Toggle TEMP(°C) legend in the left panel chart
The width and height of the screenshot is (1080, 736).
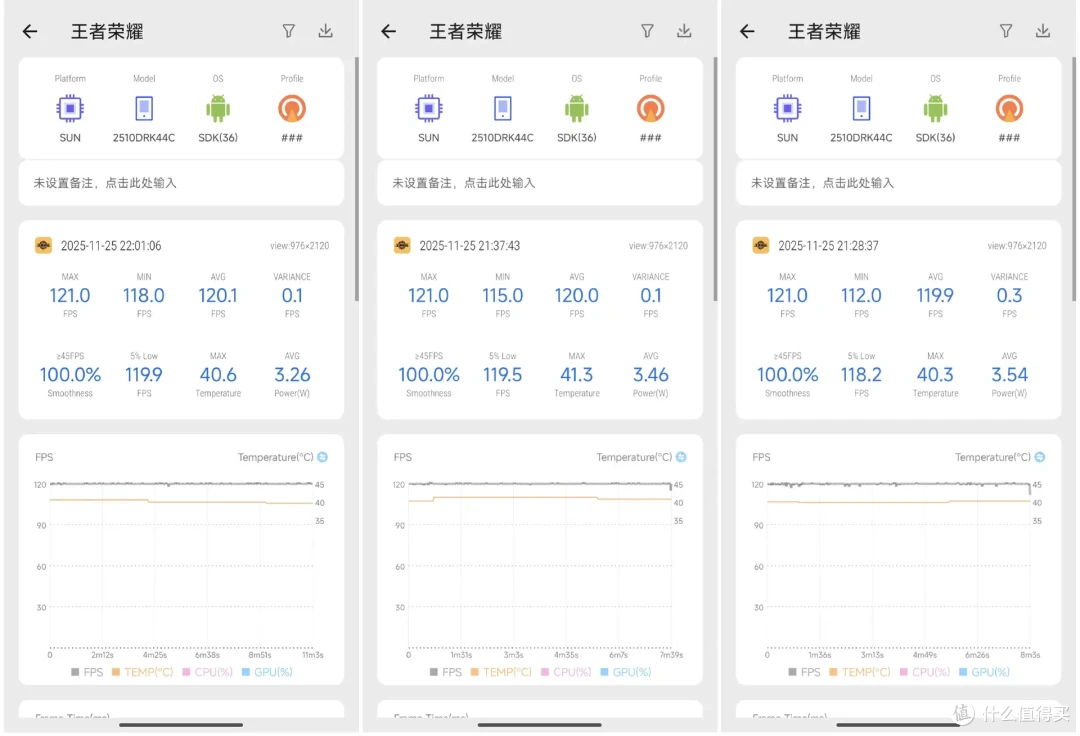(143, 672)
